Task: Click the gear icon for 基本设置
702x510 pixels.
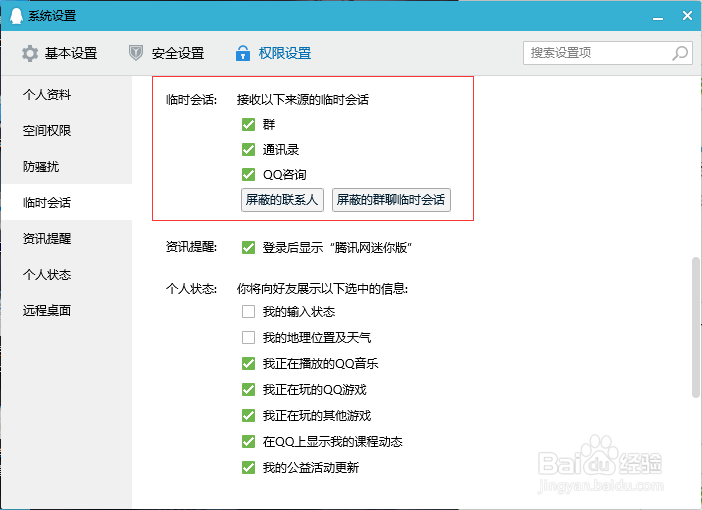Action: (x=30, y=53)
